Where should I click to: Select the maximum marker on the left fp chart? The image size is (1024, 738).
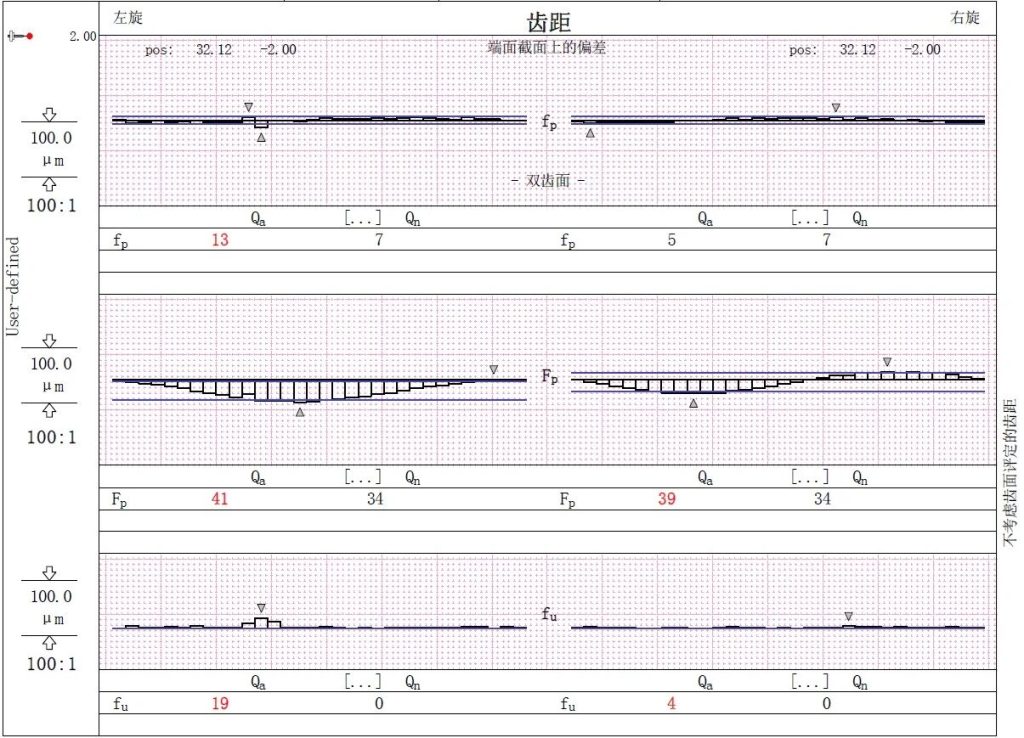[249, 106]
